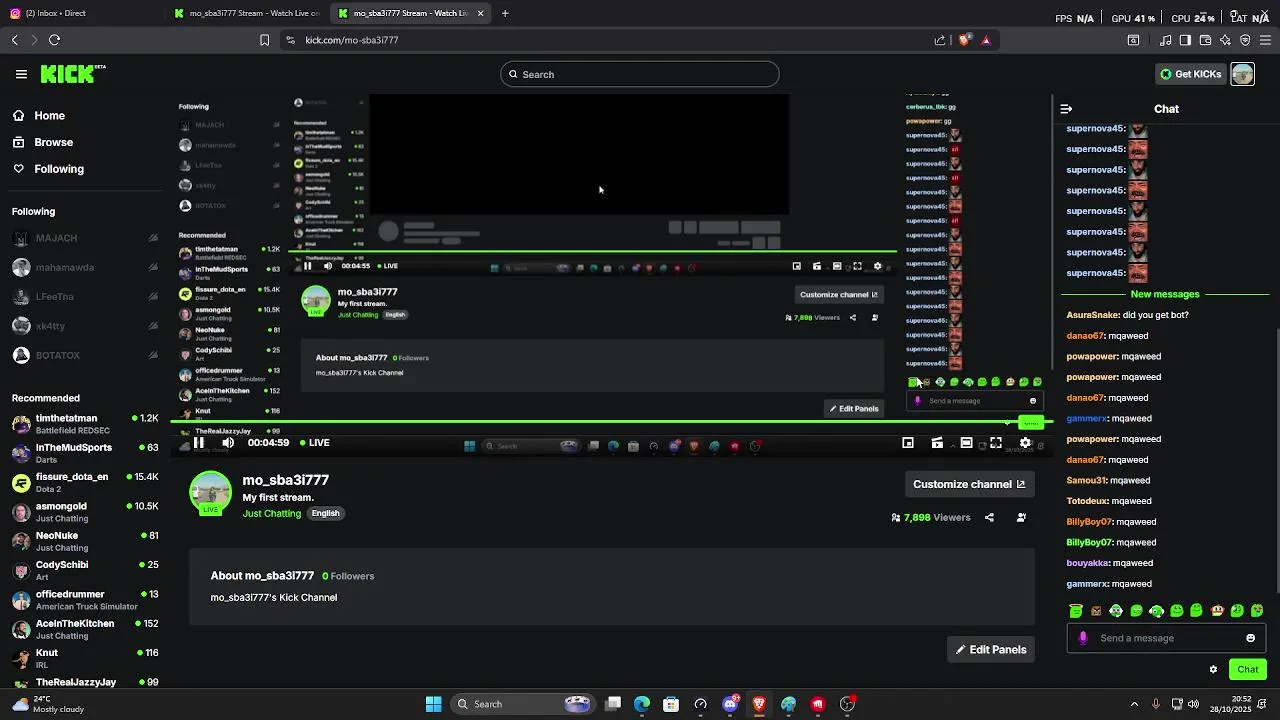This screenshot has height=720, width=1280.
Task: Enter fullscreen mode in player
Action: [996, 443]
